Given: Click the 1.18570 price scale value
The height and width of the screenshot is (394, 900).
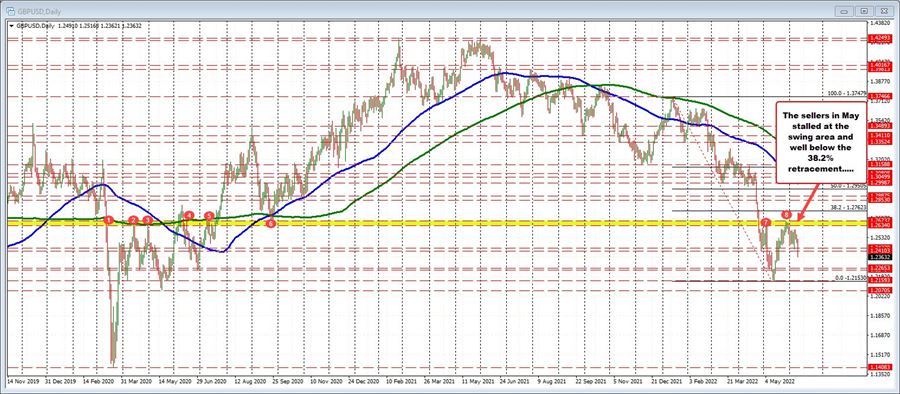Looking at the screenshot, I should tap(879, 315).
